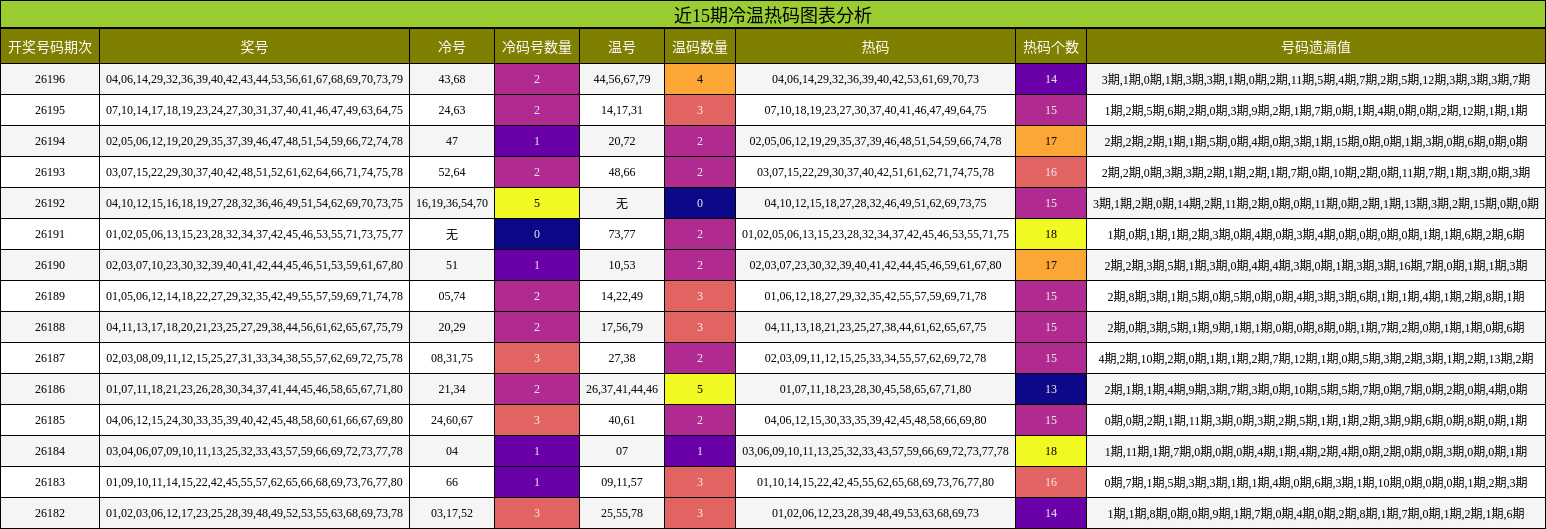Select omission values cell in row 26187
This screenshot has width=1546, height=529.
coord(1316,358)
